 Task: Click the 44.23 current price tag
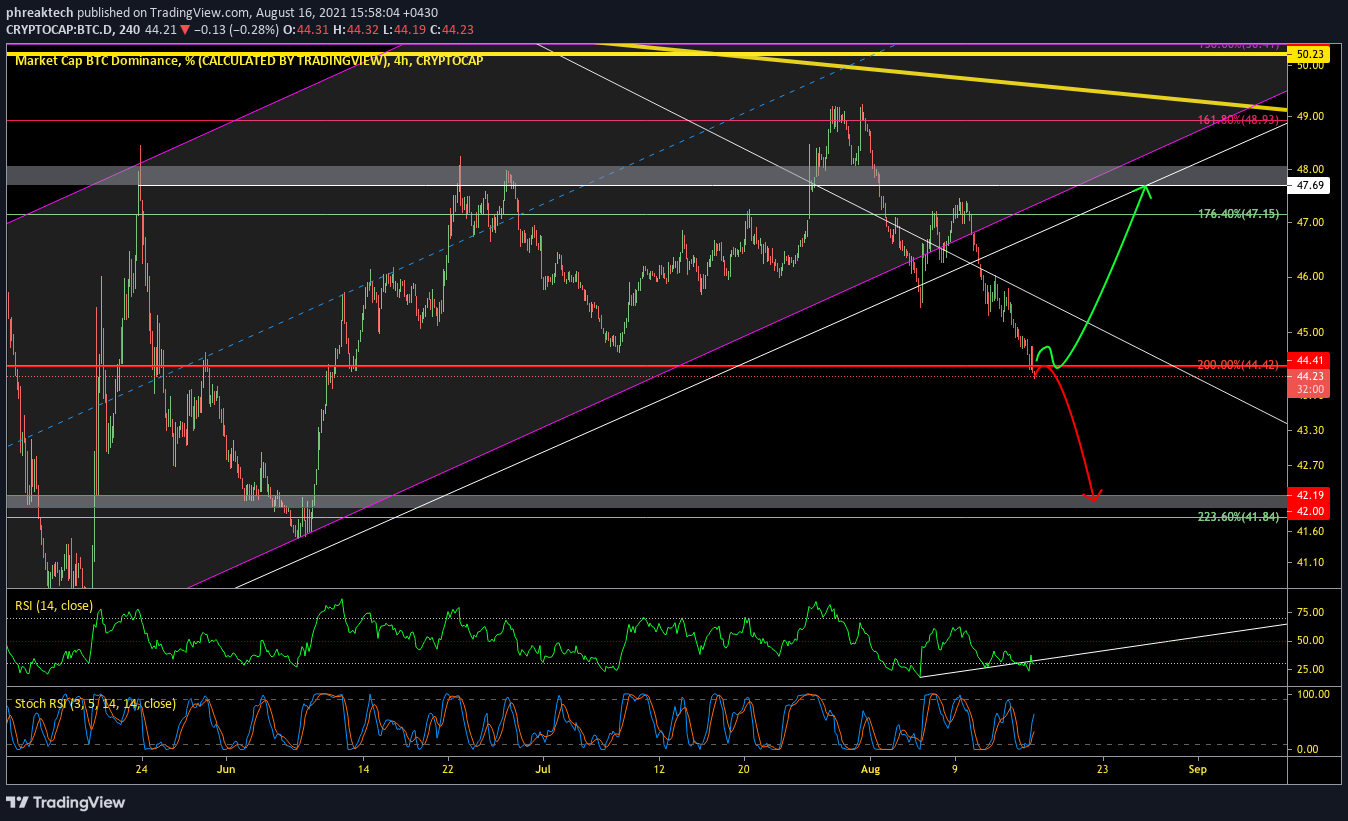(x=1307, y=376)
